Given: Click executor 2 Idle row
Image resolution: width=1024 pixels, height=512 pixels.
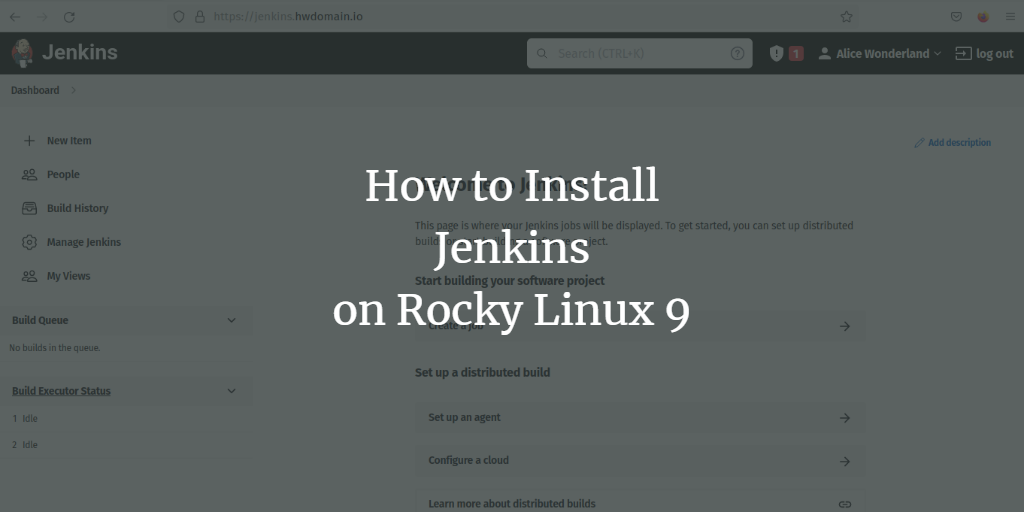Looking at the screenshot, I should (25, 445).
